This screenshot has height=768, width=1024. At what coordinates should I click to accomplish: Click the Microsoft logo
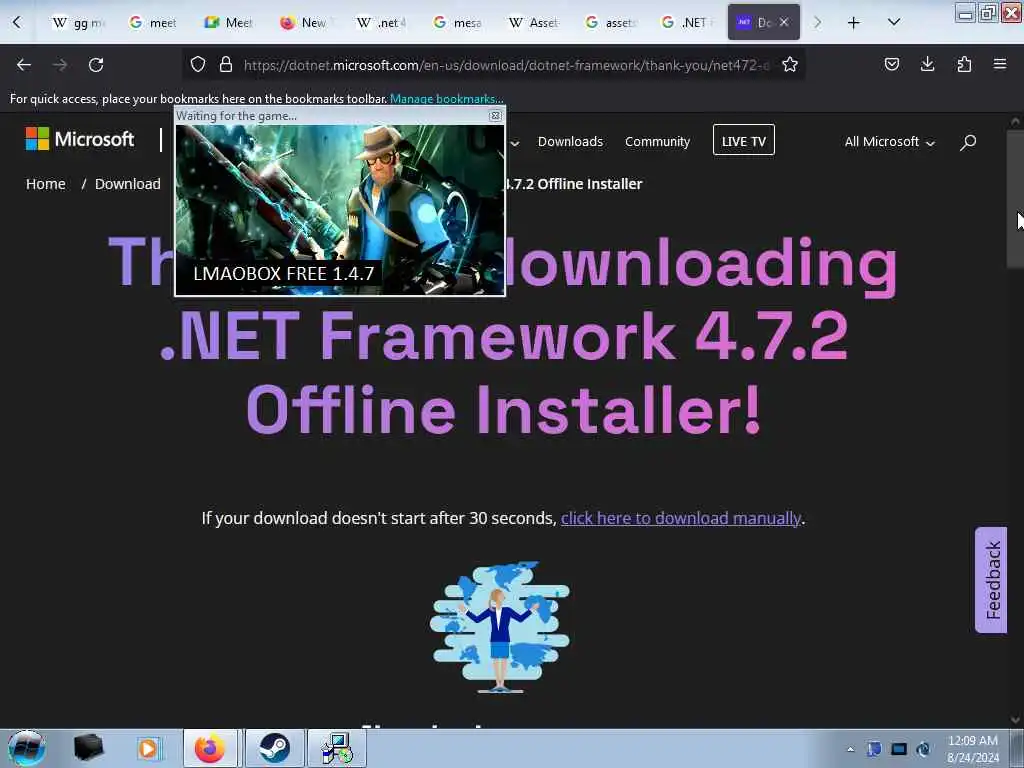click(x=80, y=139)
